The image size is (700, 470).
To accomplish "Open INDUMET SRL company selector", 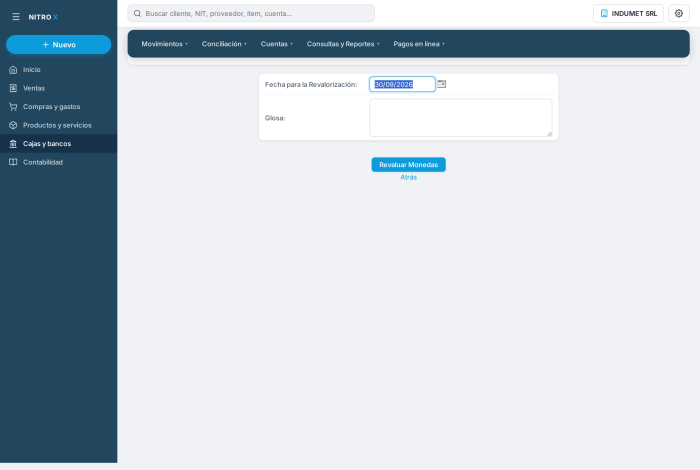I will click(x=628, y=13).
